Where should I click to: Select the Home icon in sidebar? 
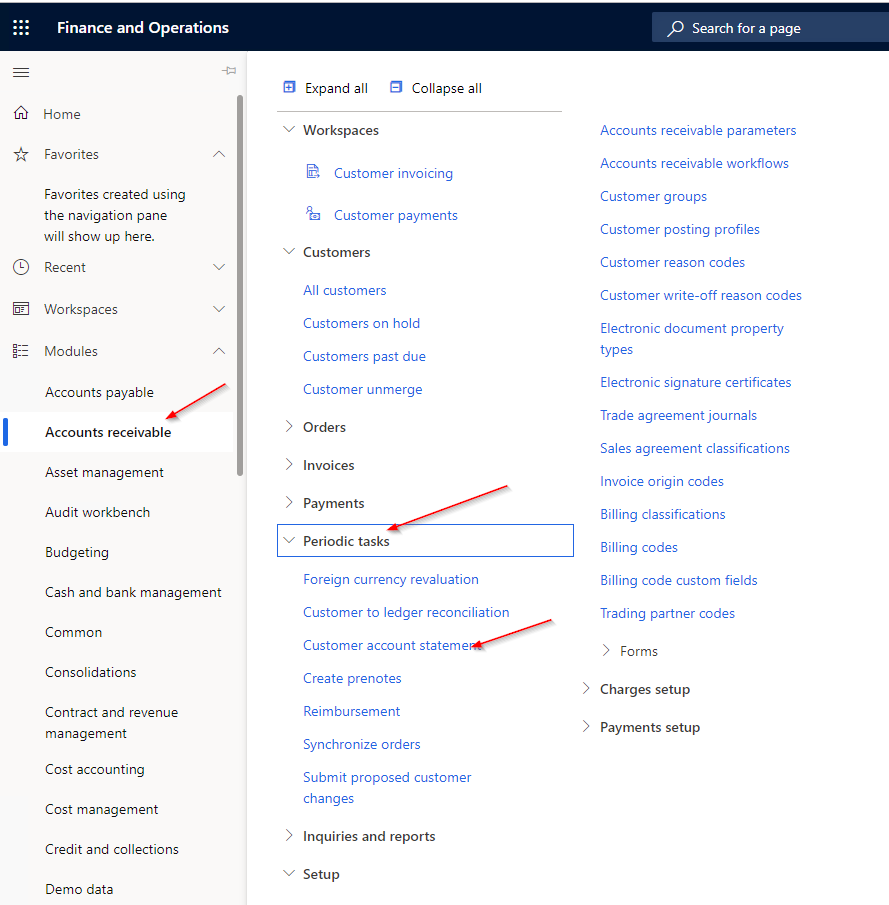pos(22,113)
